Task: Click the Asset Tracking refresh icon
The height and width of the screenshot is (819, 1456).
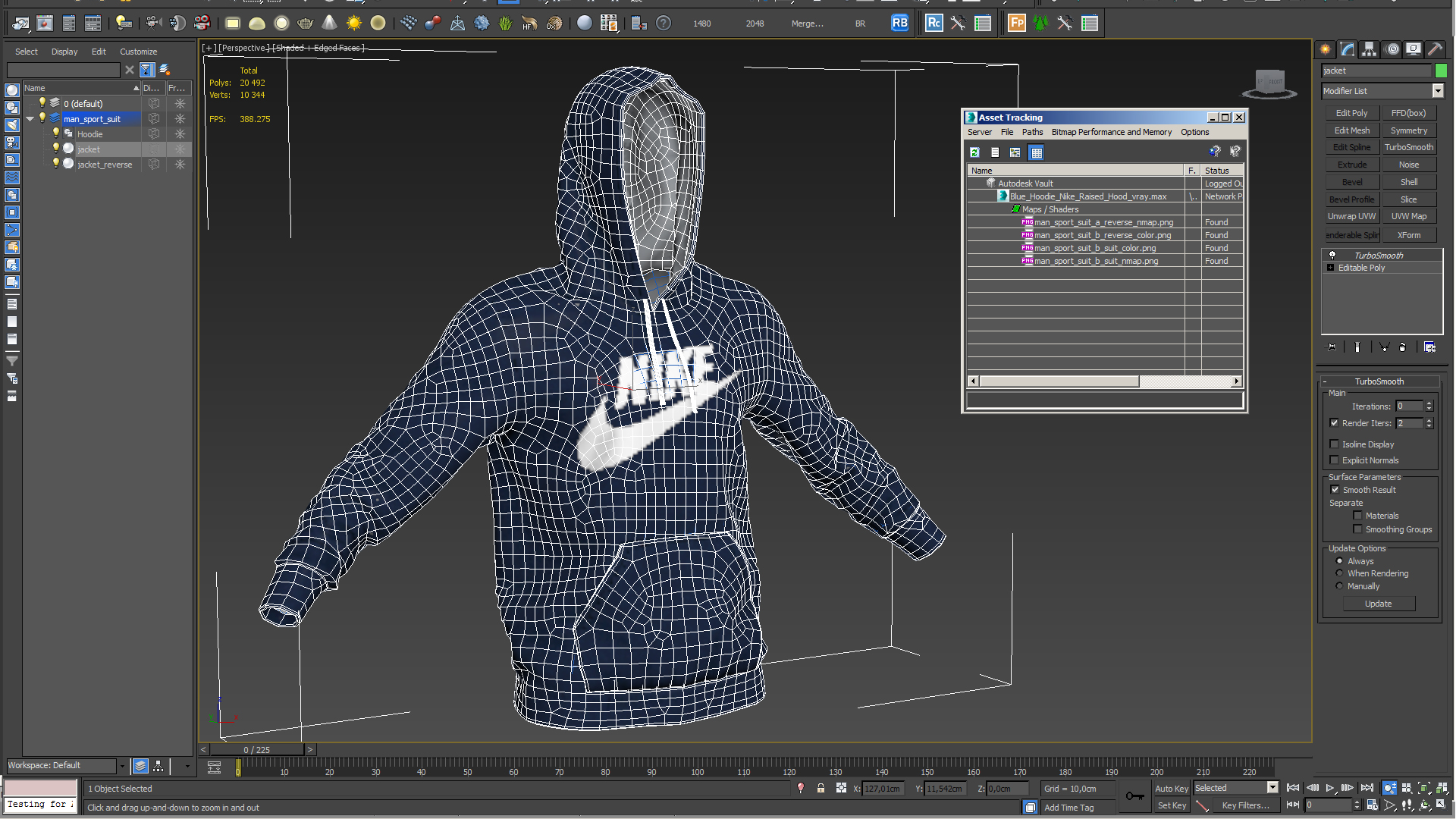Action: 974,152
